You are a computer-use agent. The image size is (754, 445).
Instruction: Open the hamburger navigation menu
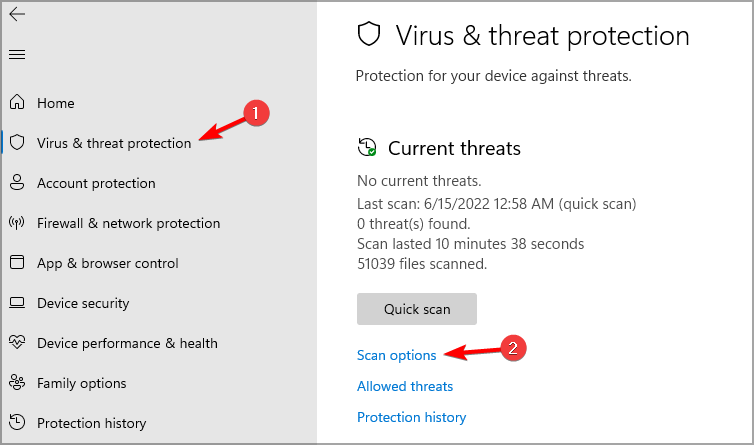[17, 54]
